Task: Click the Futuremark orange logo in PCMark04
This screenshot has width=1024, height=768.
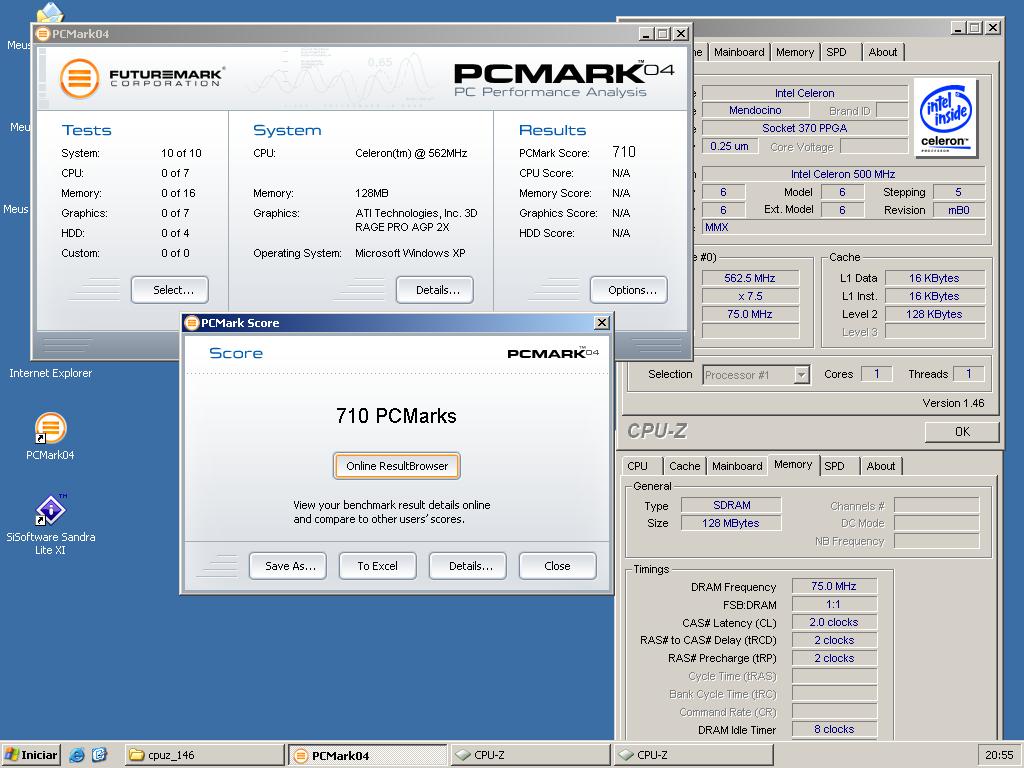Action: pyautogui.click(x=80, y=78)
